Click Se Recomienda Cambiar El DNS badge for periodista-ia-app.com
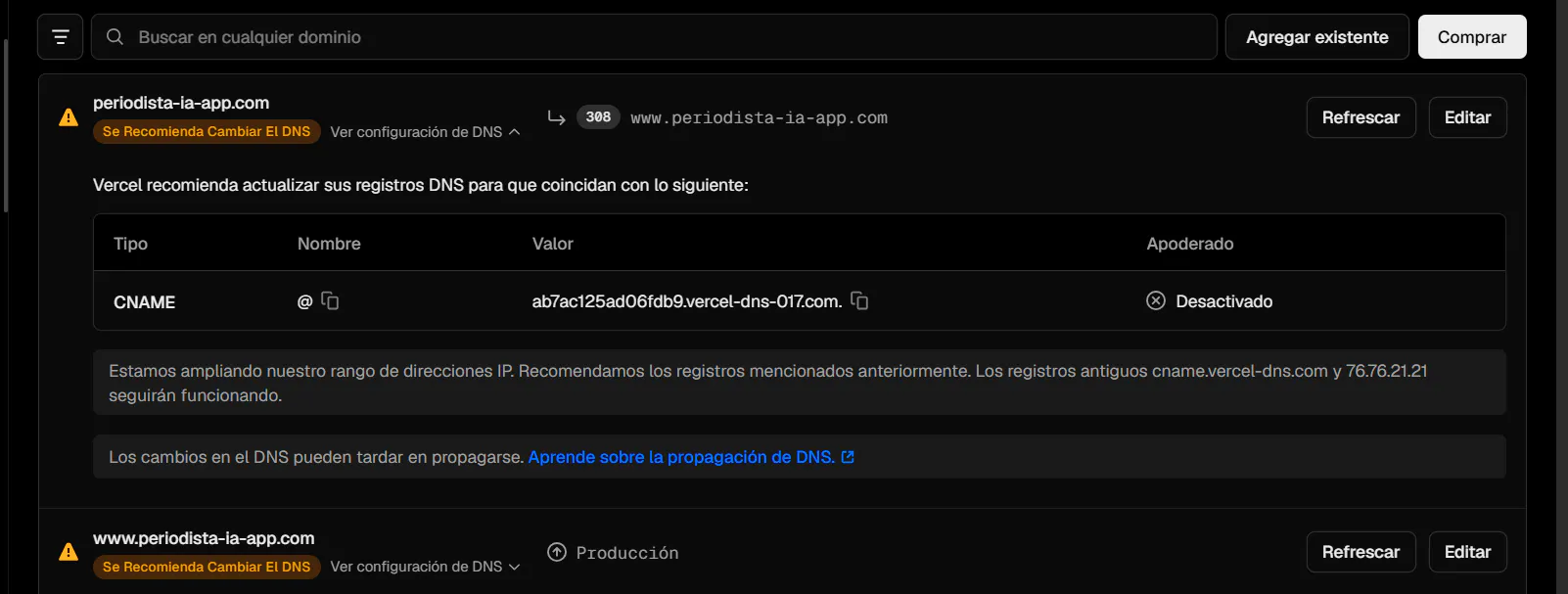The height and width of the screenshot is (594, 1568). [207, 131]
